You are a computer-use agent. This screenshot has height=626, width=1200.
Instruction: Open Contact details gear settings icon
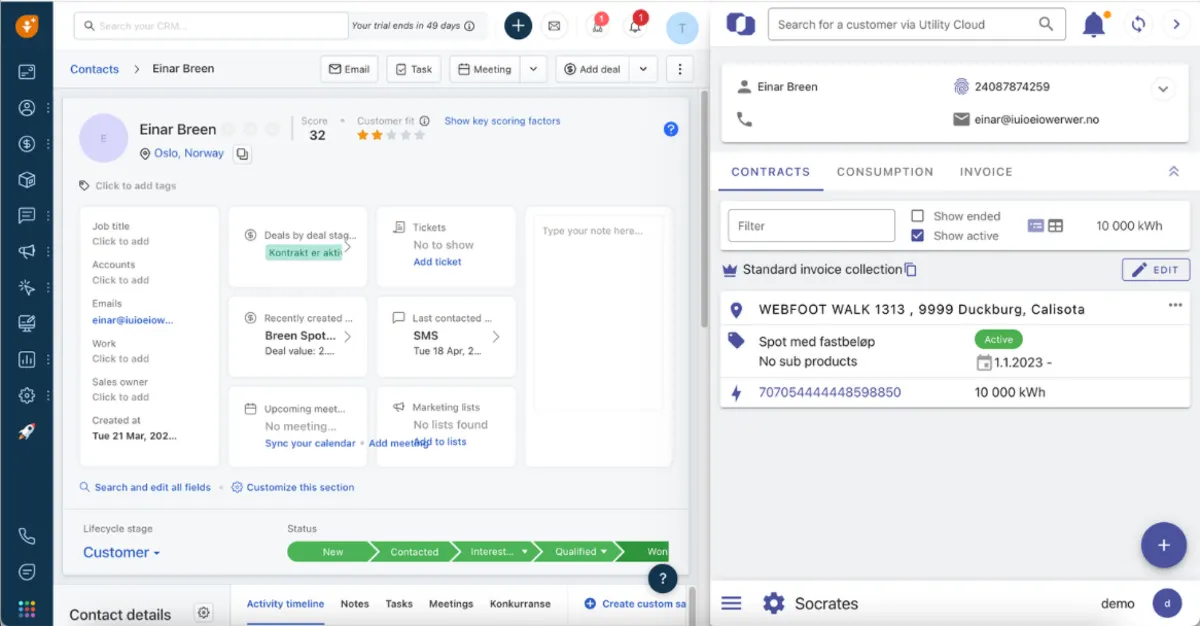pyautogui.click(x=204, y=613)
